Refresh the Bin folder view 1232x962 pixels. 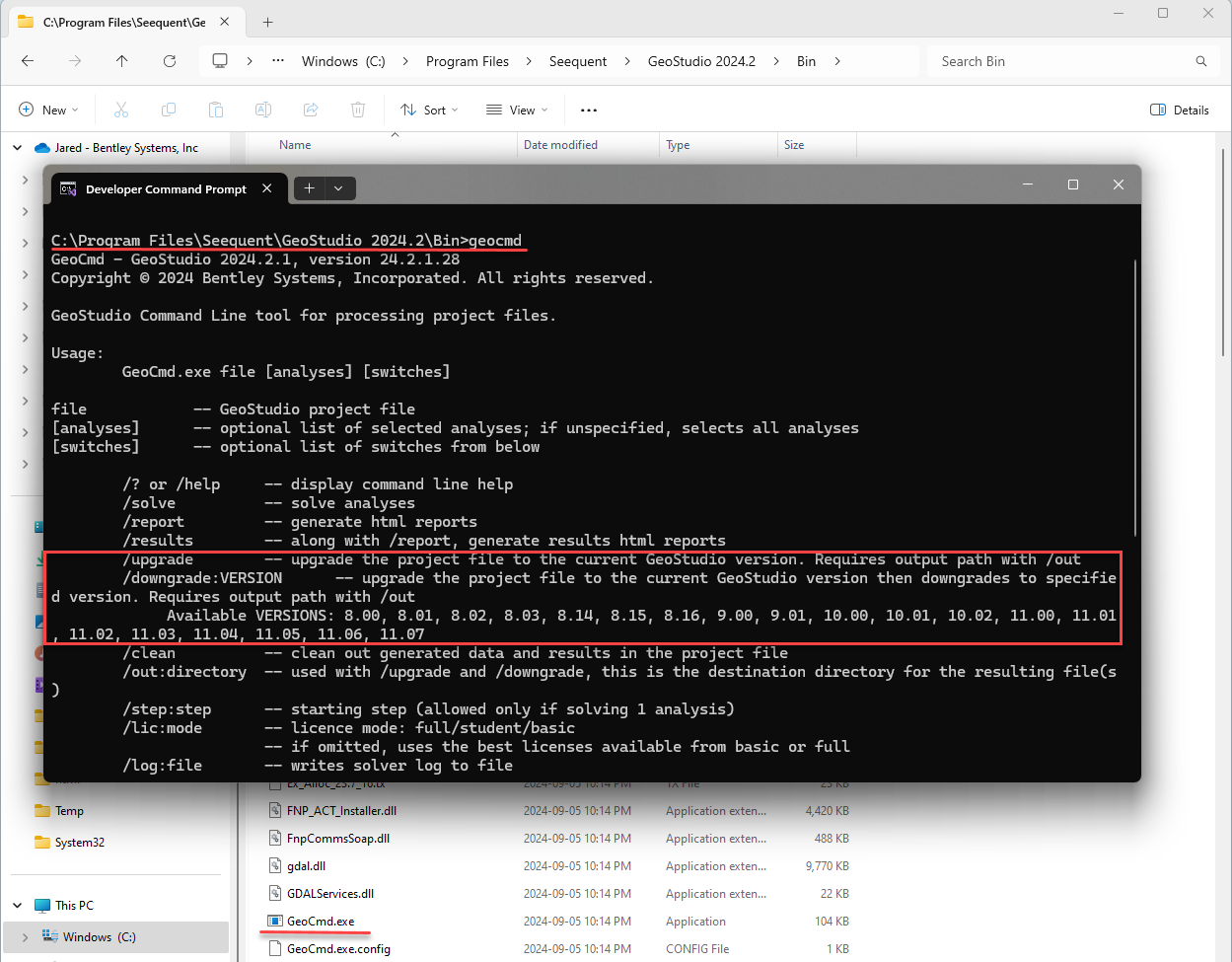coord(170,61)
